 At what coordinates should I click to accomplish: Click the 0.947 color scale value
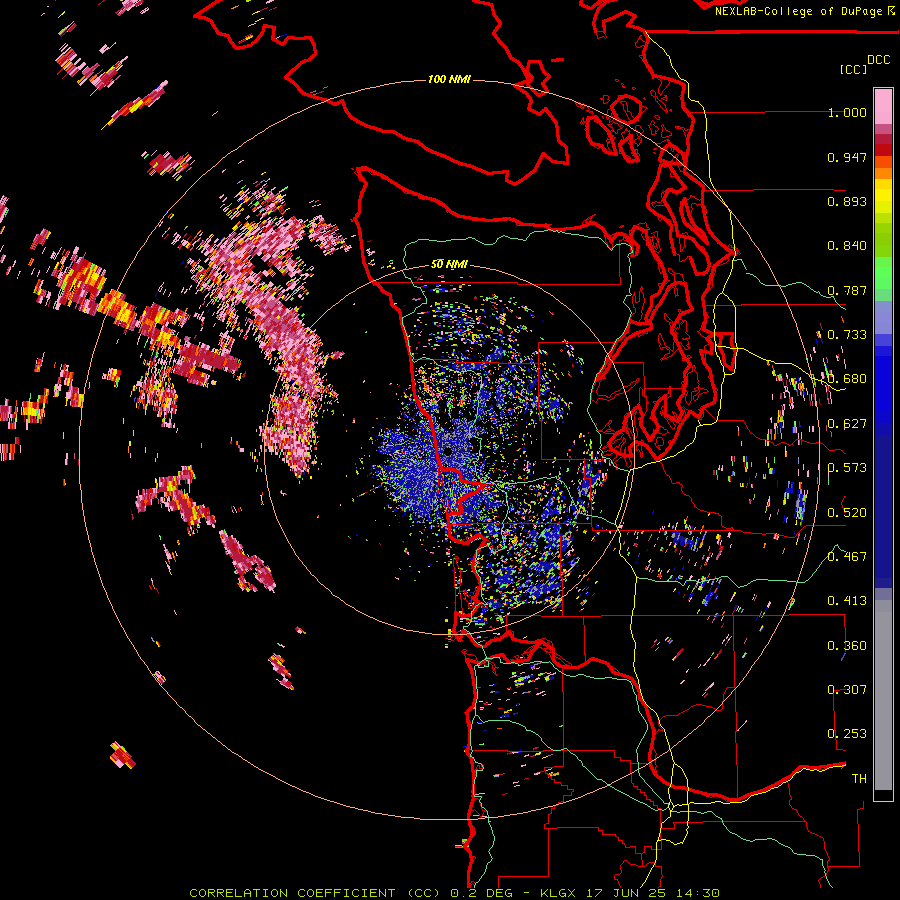tap(847, 157)
